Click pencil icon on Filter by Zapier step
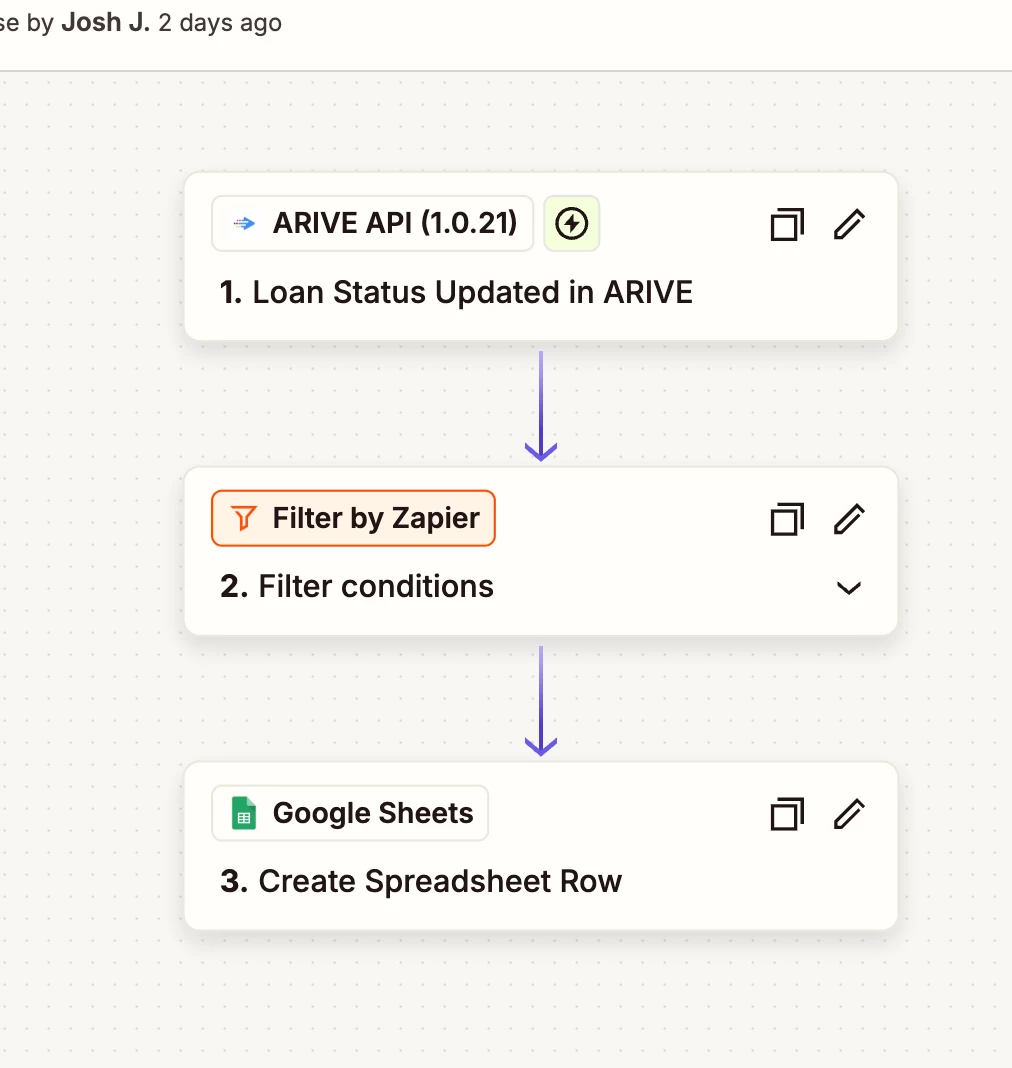 pyautogui.click(x=848, y=519)
